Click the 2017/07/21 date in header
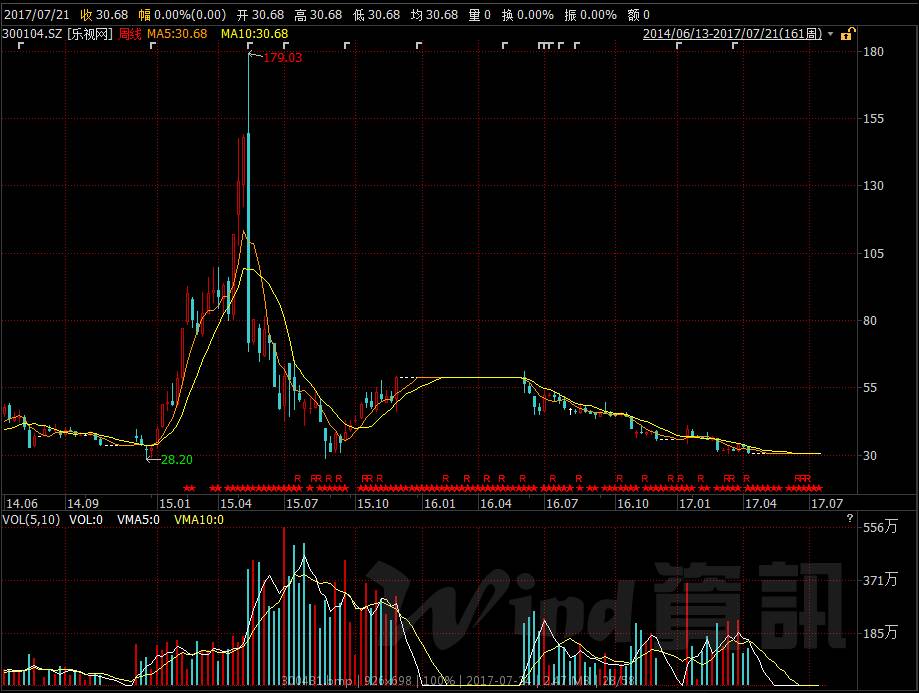 36,15
